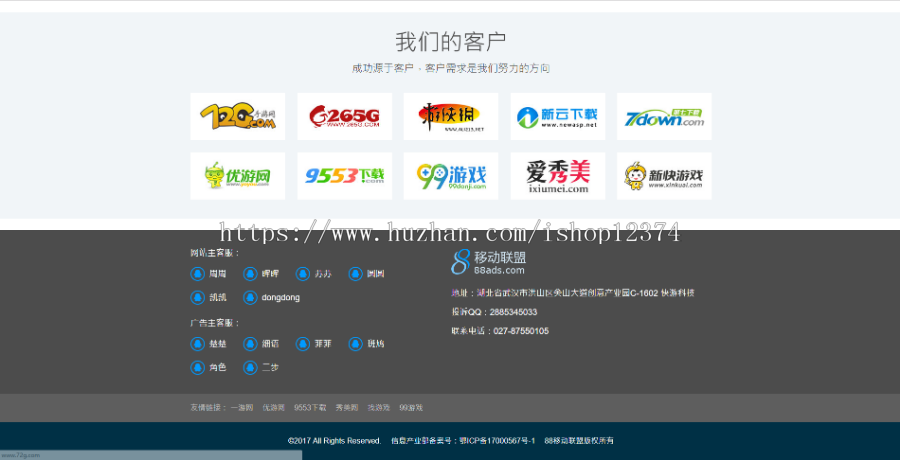Open the 爱秀美 ixiumei.com logo
The height and width of the screenshot is (460, 900).
pos(557,177)
